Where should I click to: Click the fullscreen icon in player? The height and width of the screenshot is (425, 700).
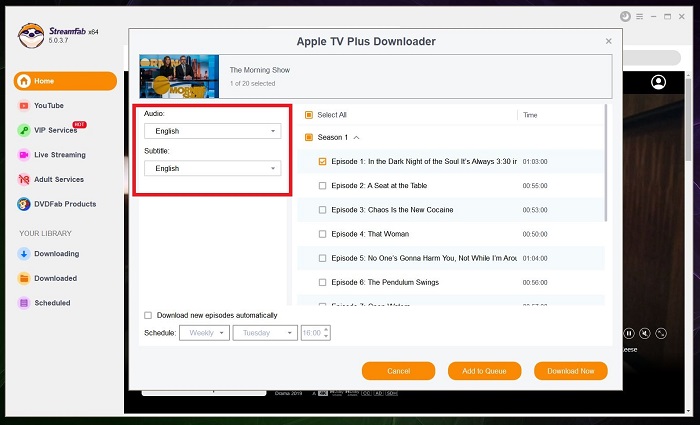click(661, 333)
